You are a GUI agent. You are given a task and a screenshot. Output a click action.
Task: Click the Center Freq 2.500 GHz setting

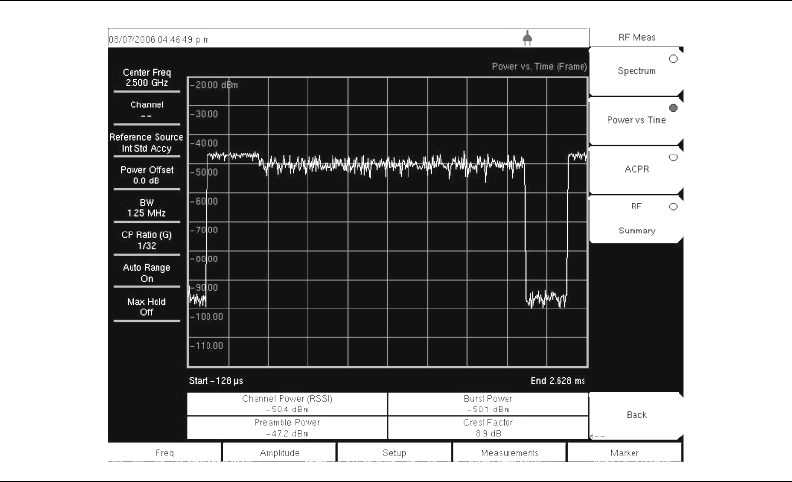(x=147, y=77)
